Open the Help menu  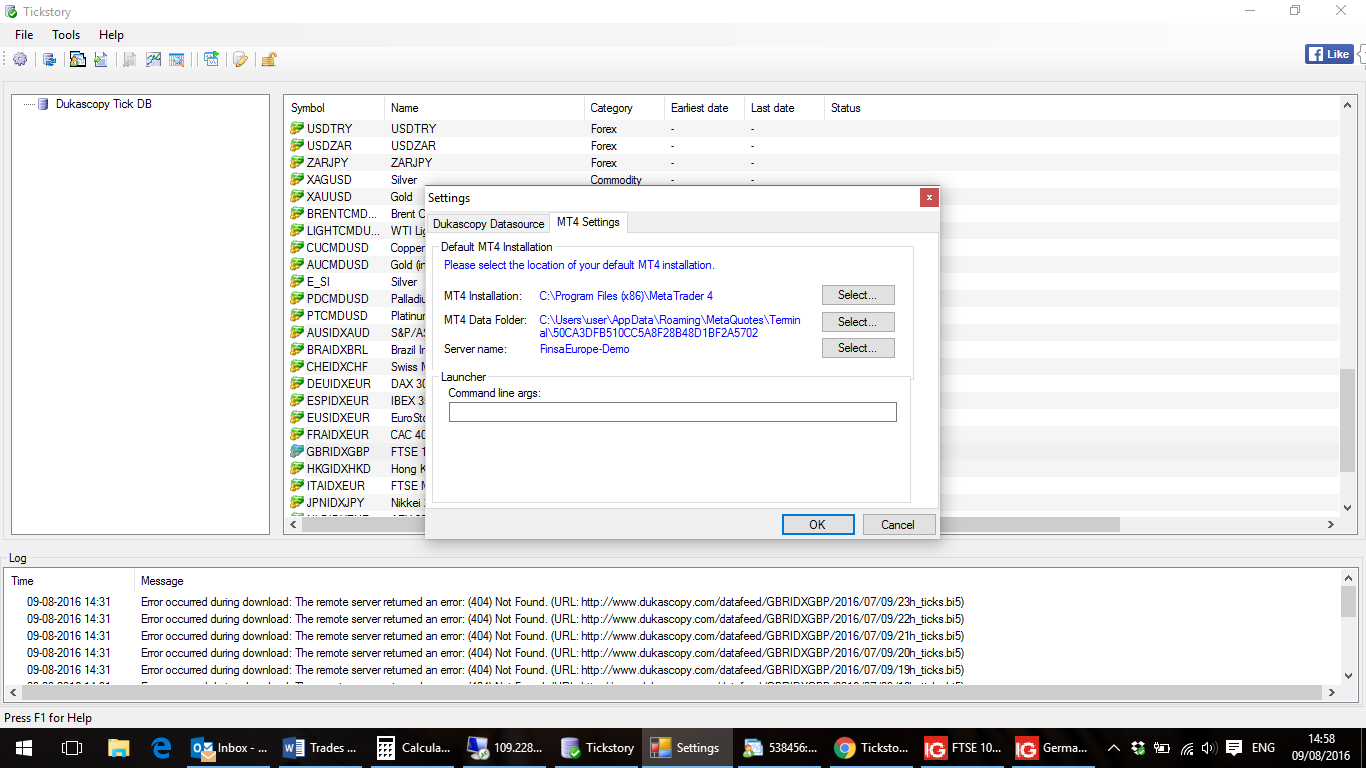pos(111,35)
